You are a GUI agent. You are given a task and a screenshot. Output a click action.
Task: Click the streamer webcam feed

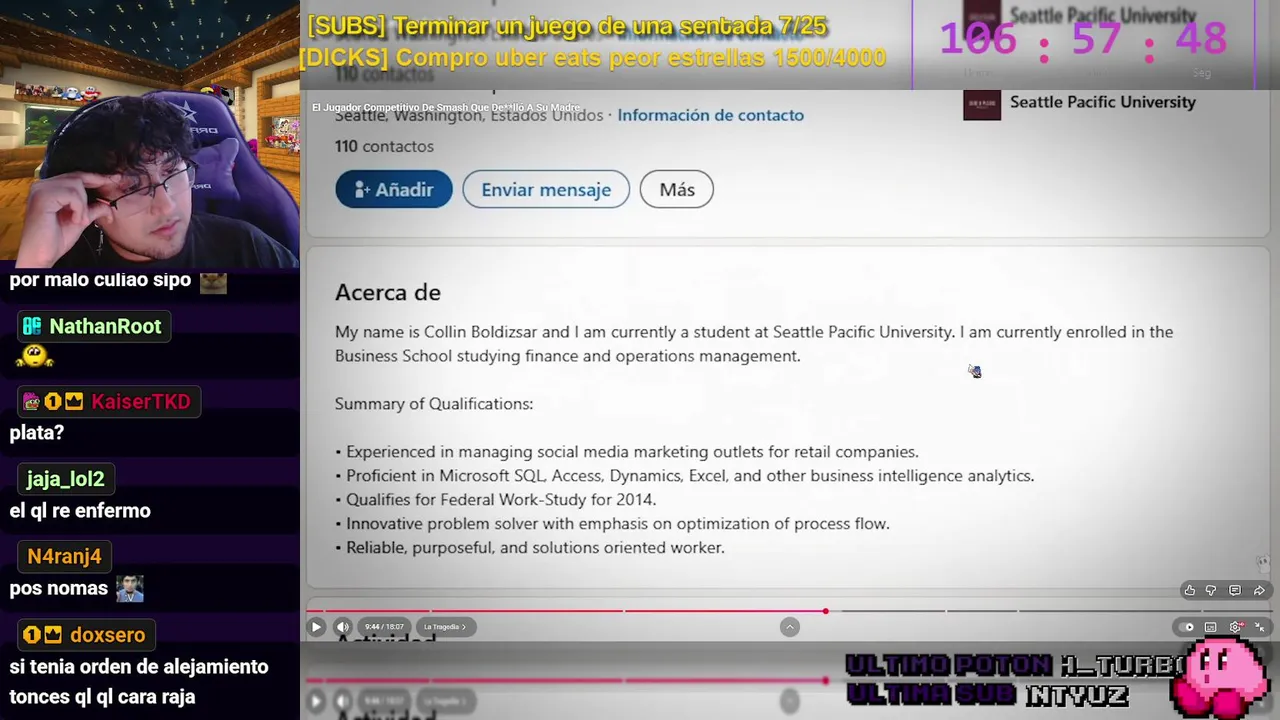coord(150,134)
